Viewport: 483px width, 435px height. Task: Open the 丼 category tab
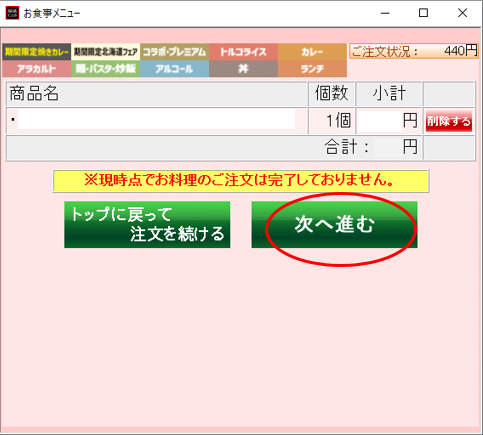coord(243,69)
